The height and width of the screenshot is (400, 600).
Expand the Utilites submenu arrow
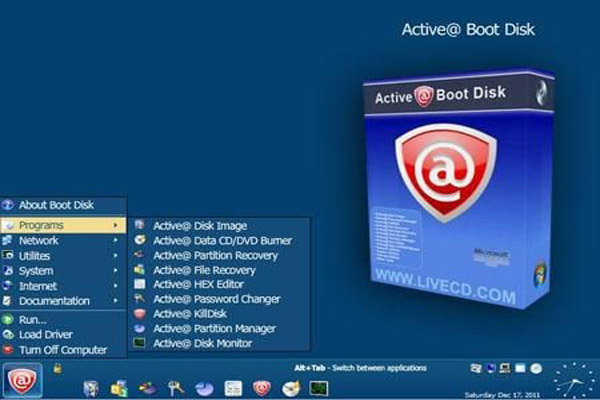(x=115, y=256)
